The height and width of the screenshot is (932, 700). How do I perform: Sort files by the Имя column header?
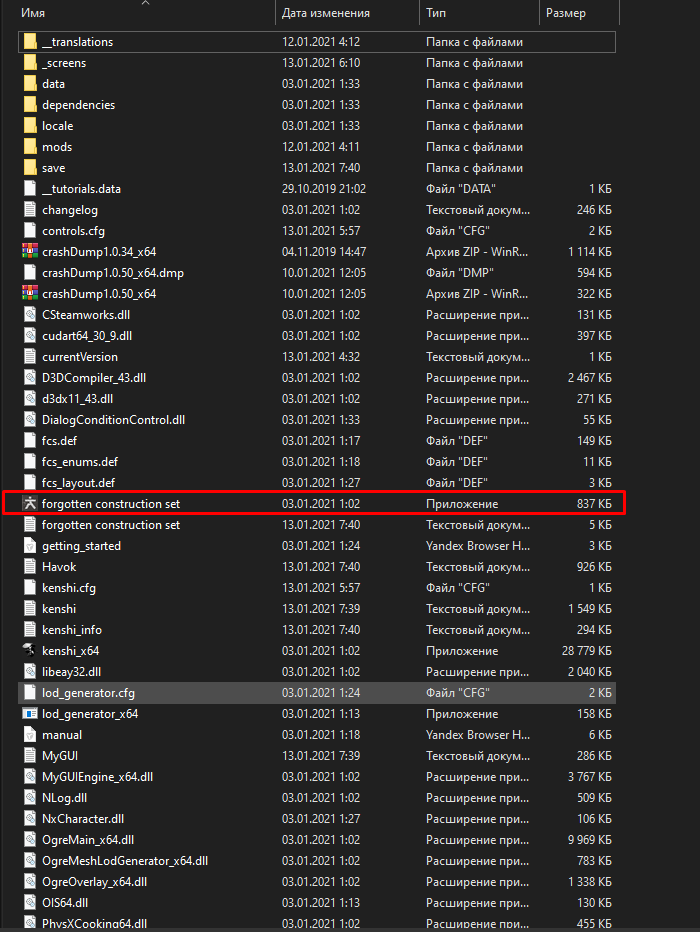tap(33, 13)
